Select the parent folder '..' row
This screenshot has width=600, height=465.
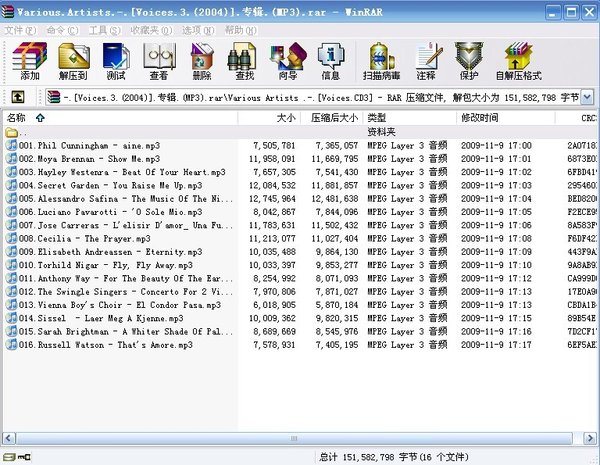click(x=300, y=132)
